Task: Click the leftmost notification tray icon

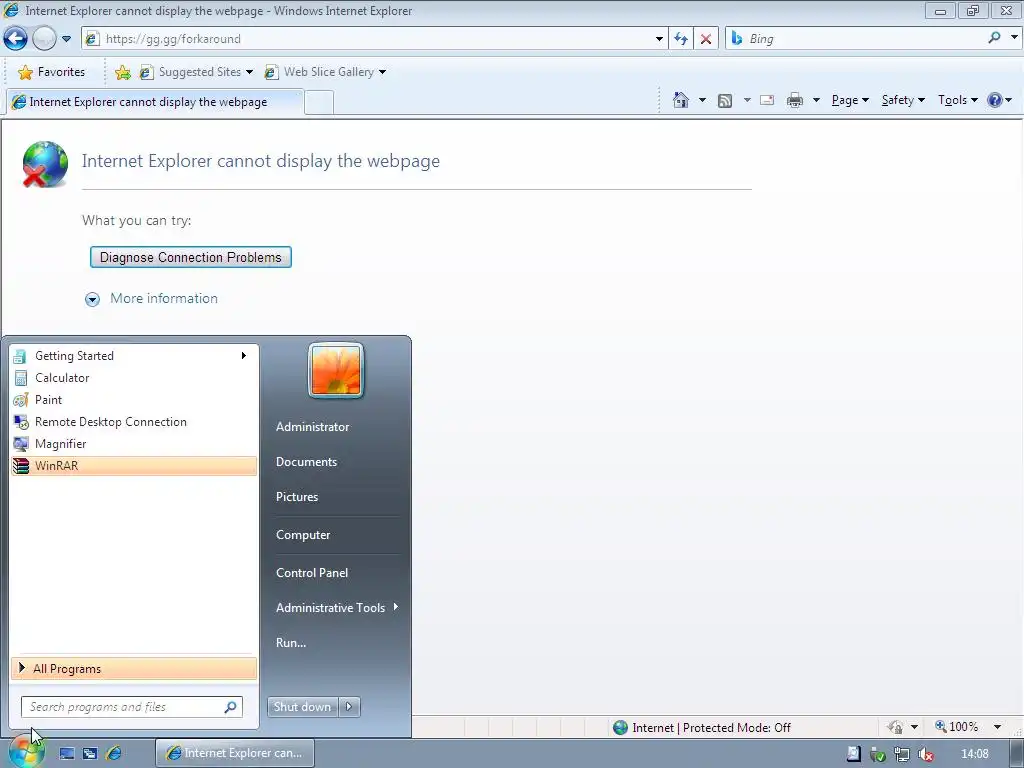Action: pos(854,754)
